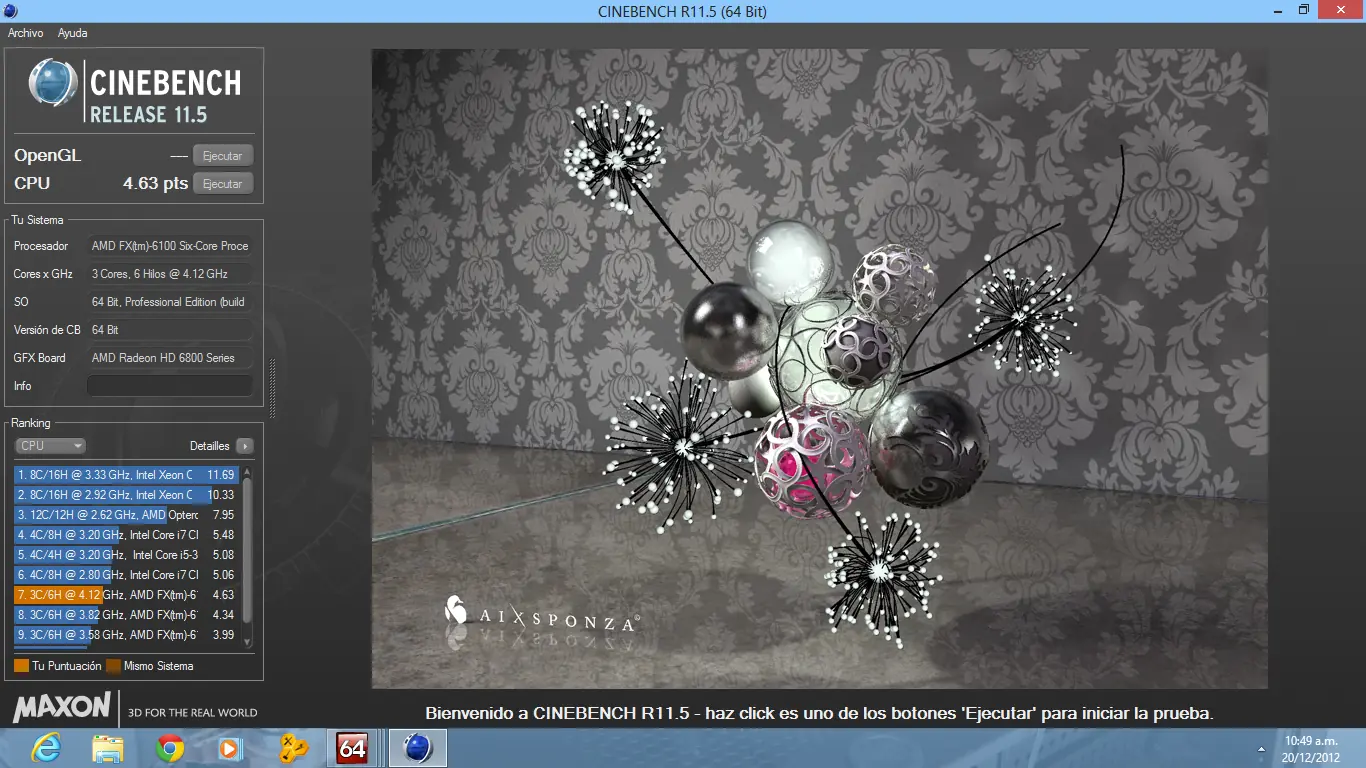Show hidden system tray icons
The width and height of the screenshot is (1366, 768).
(1261, 749)
